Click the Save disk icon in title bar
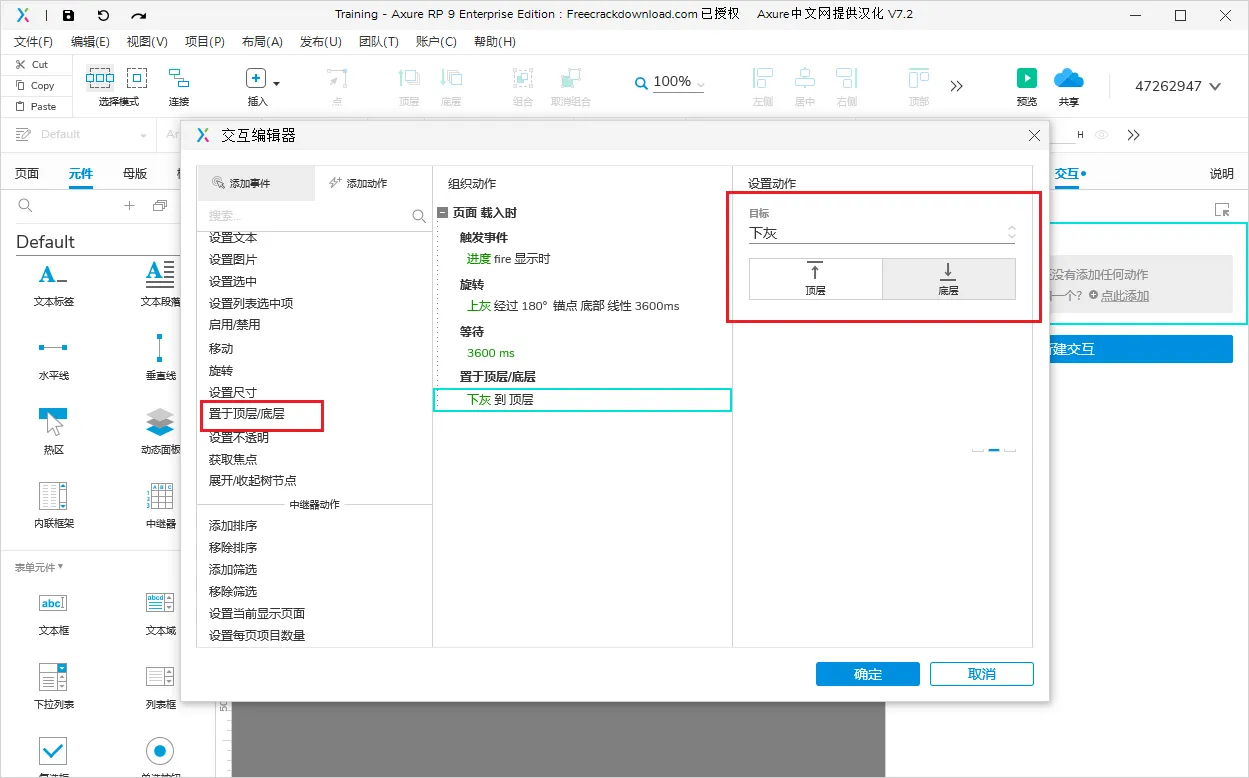 pos(68,15)
